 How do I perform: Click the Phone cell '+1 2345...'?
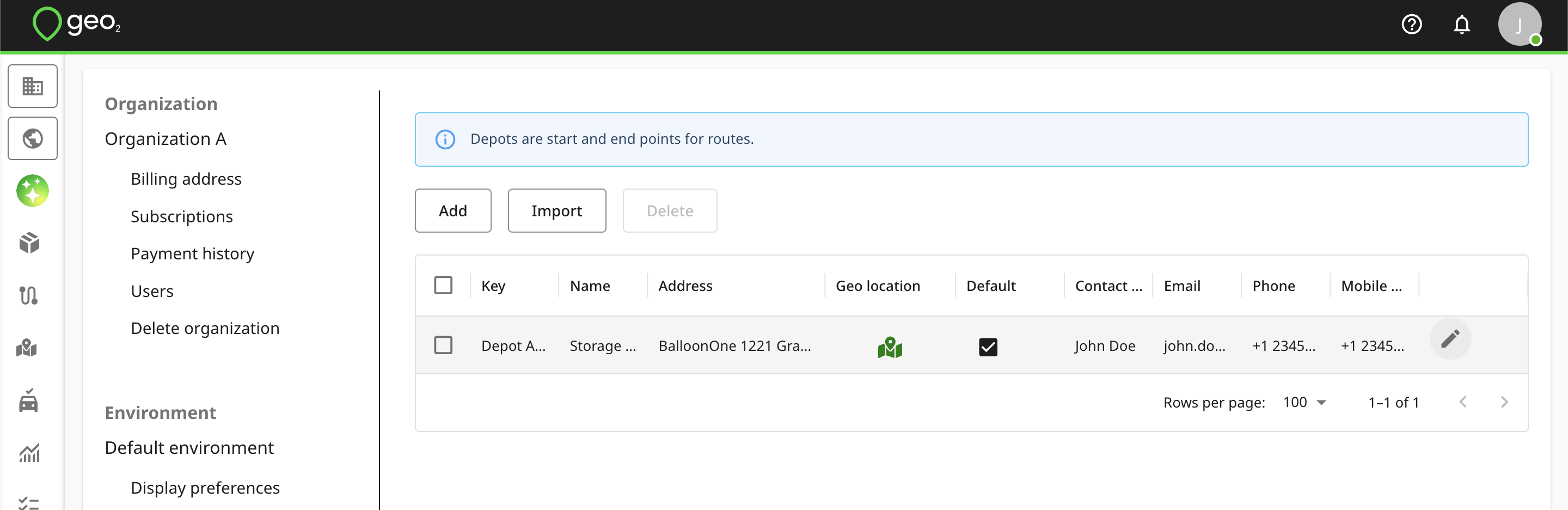click(x=1284, y=346)
